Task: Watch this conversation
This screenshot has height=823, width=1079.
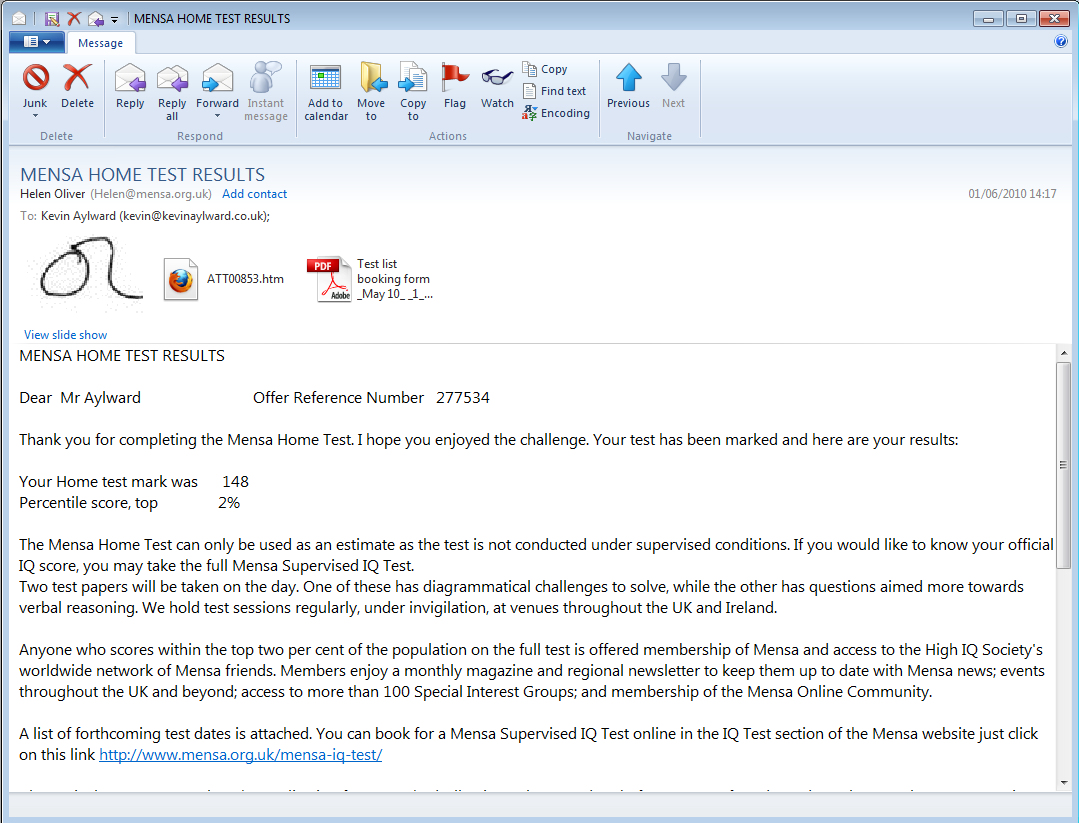Action: [x=497, y=86]
